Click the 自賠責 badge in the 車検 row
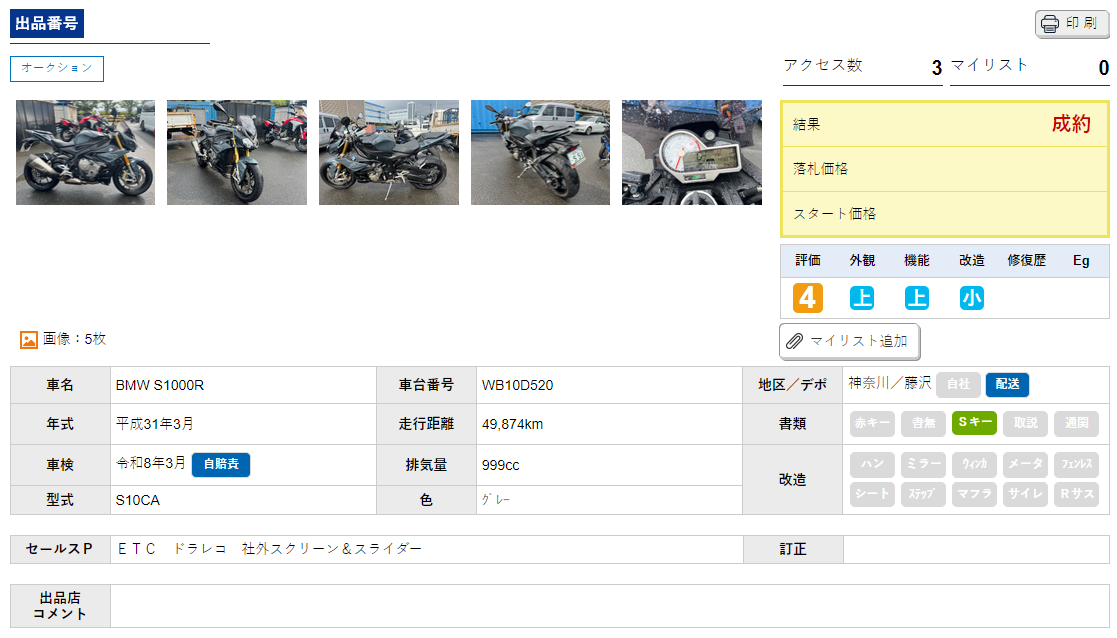Screen dimensions: 1117x638 point(221,464)
